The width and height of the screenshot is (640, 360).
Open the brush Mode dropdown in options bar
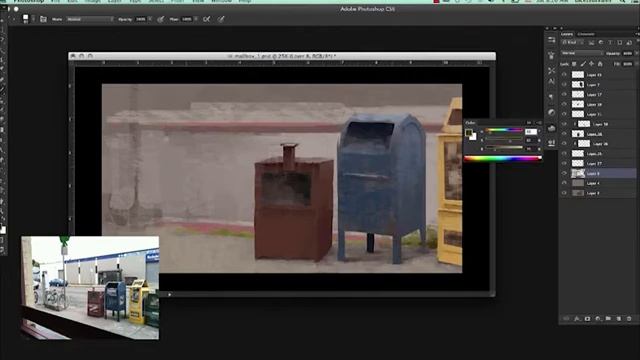(90, 19)
